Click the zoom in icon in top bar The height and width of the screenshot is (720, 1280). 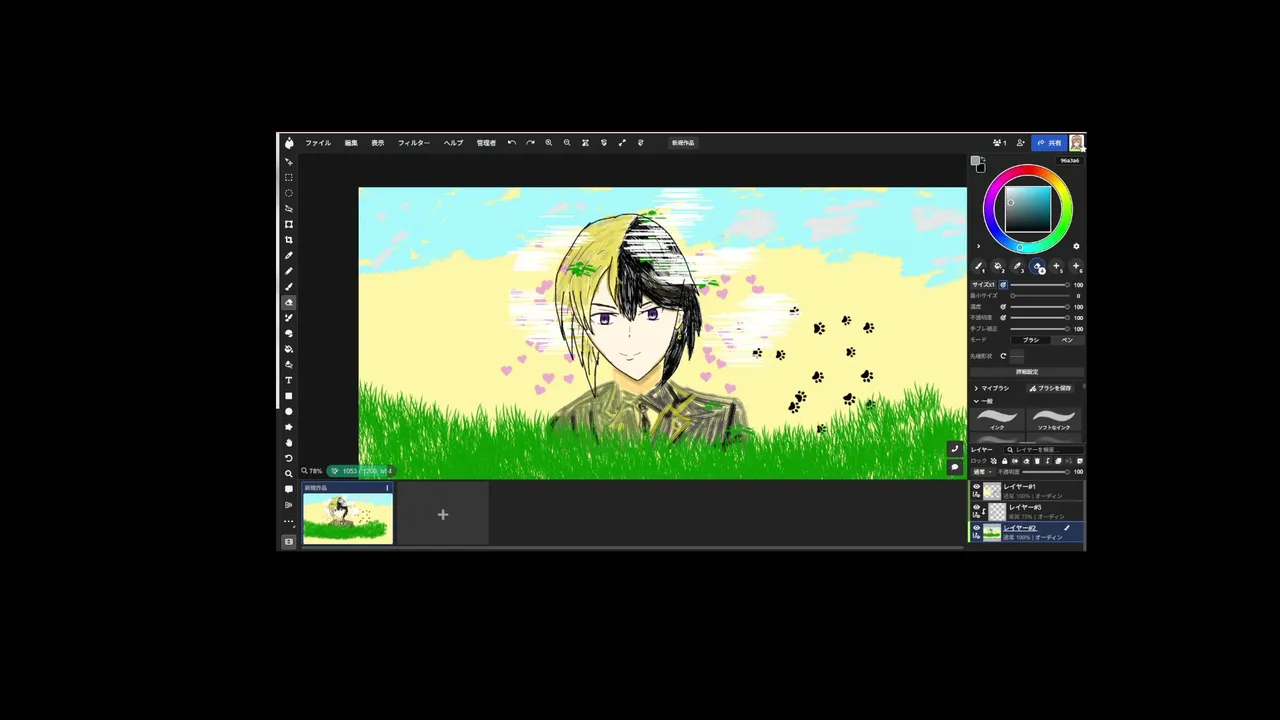click(x=548, y=142)
